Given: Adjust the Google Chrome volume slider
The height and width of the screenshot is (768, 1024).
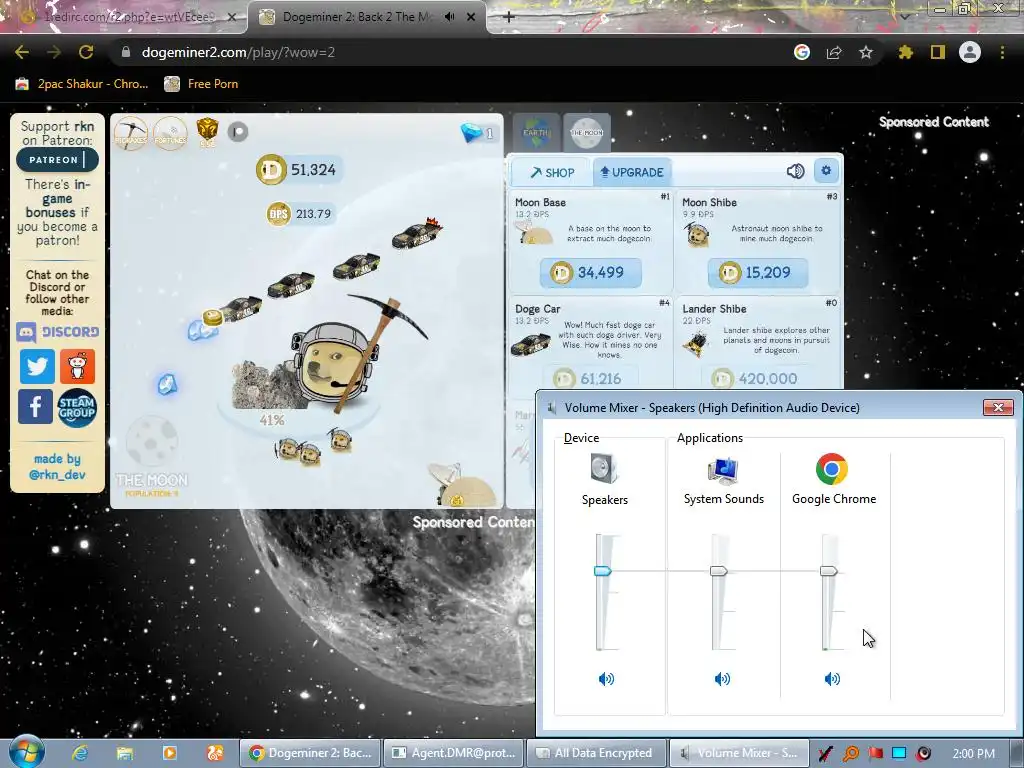Looking at the screenshot, I should pyautogui.click(x=829, y=571).
